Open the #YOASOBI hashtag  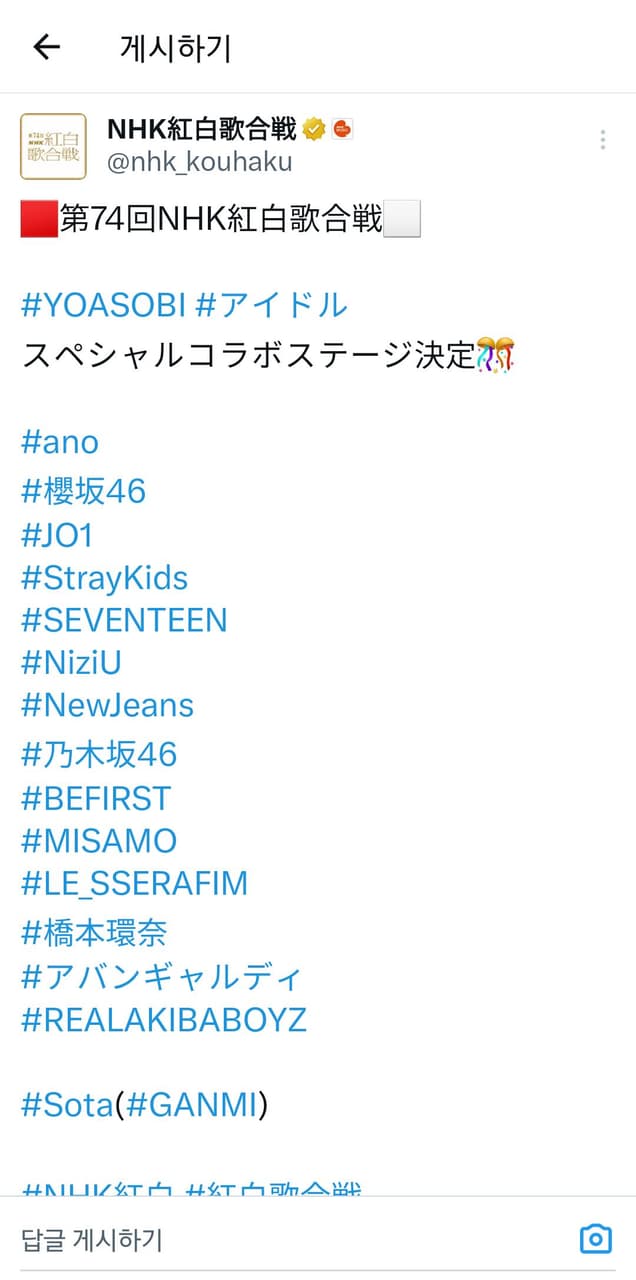click(x=103, y=305)
